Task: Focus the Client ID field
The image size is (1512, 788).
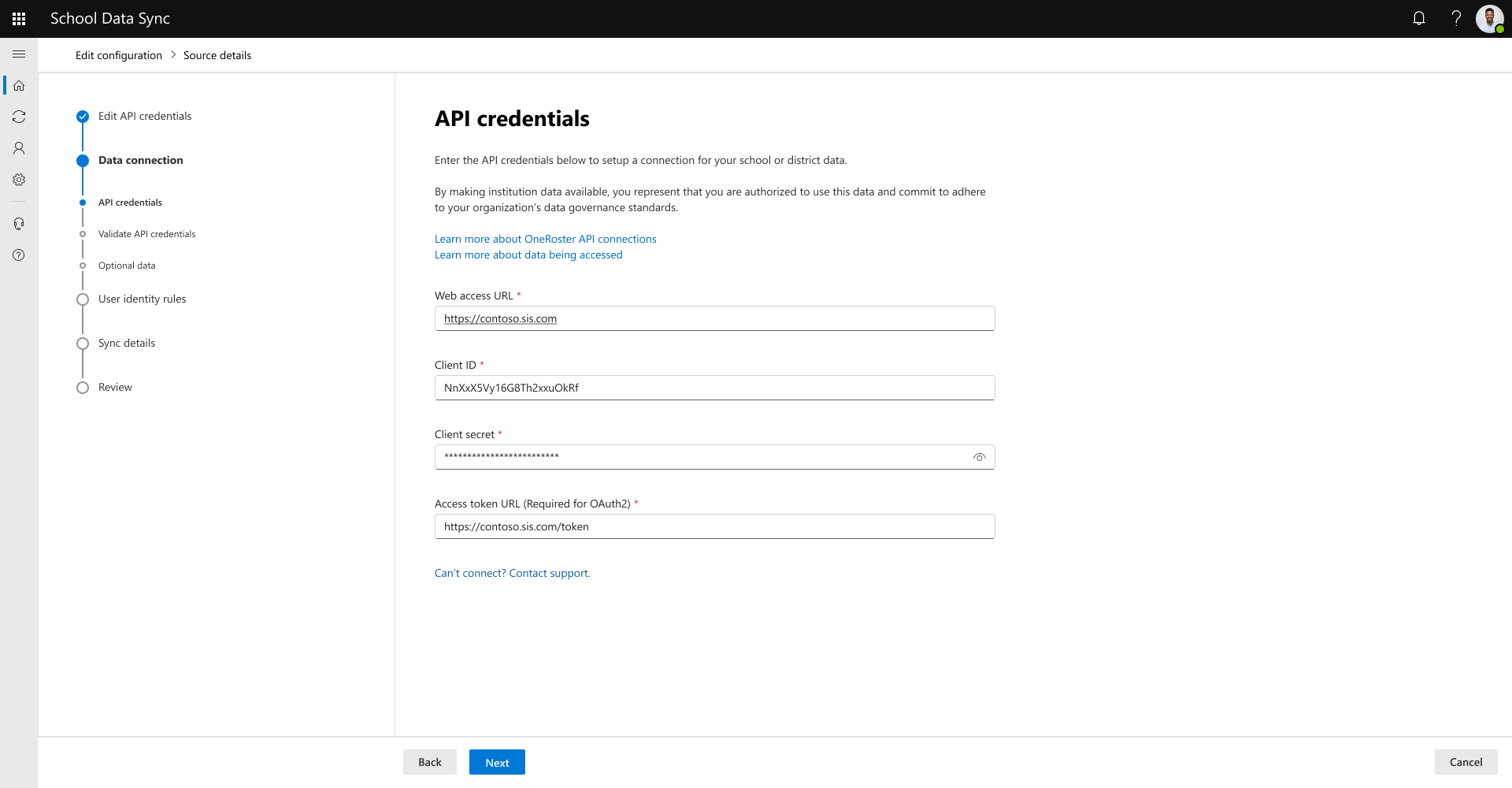Action: [x=715, y=388]
